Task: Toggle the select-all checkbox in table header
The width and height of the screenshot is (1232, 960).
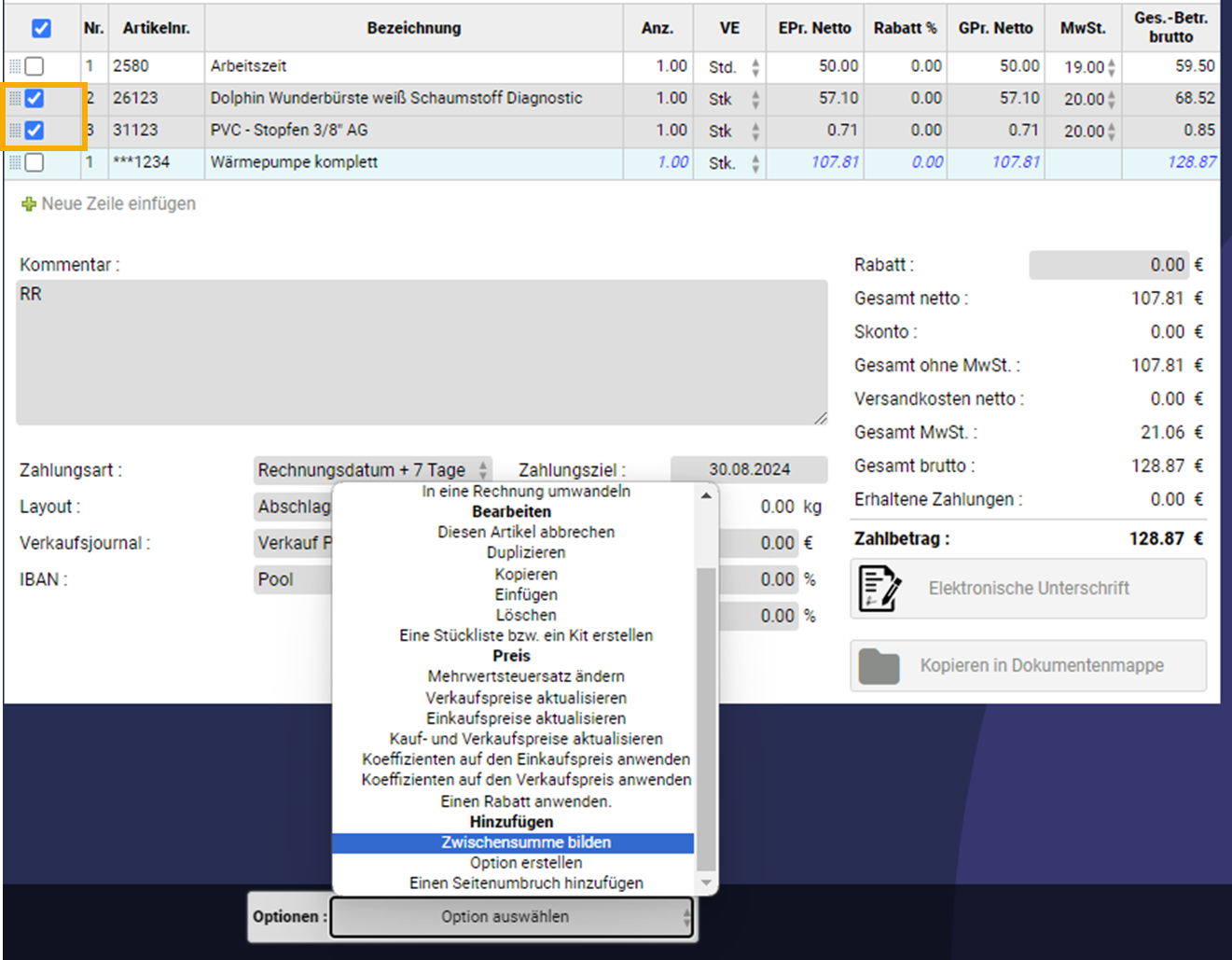Action: [x=41, y=28]
